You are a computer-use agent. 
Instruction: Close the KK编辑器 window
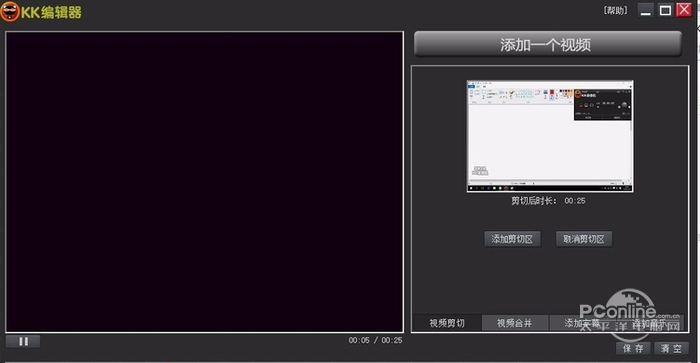point(684,9)
